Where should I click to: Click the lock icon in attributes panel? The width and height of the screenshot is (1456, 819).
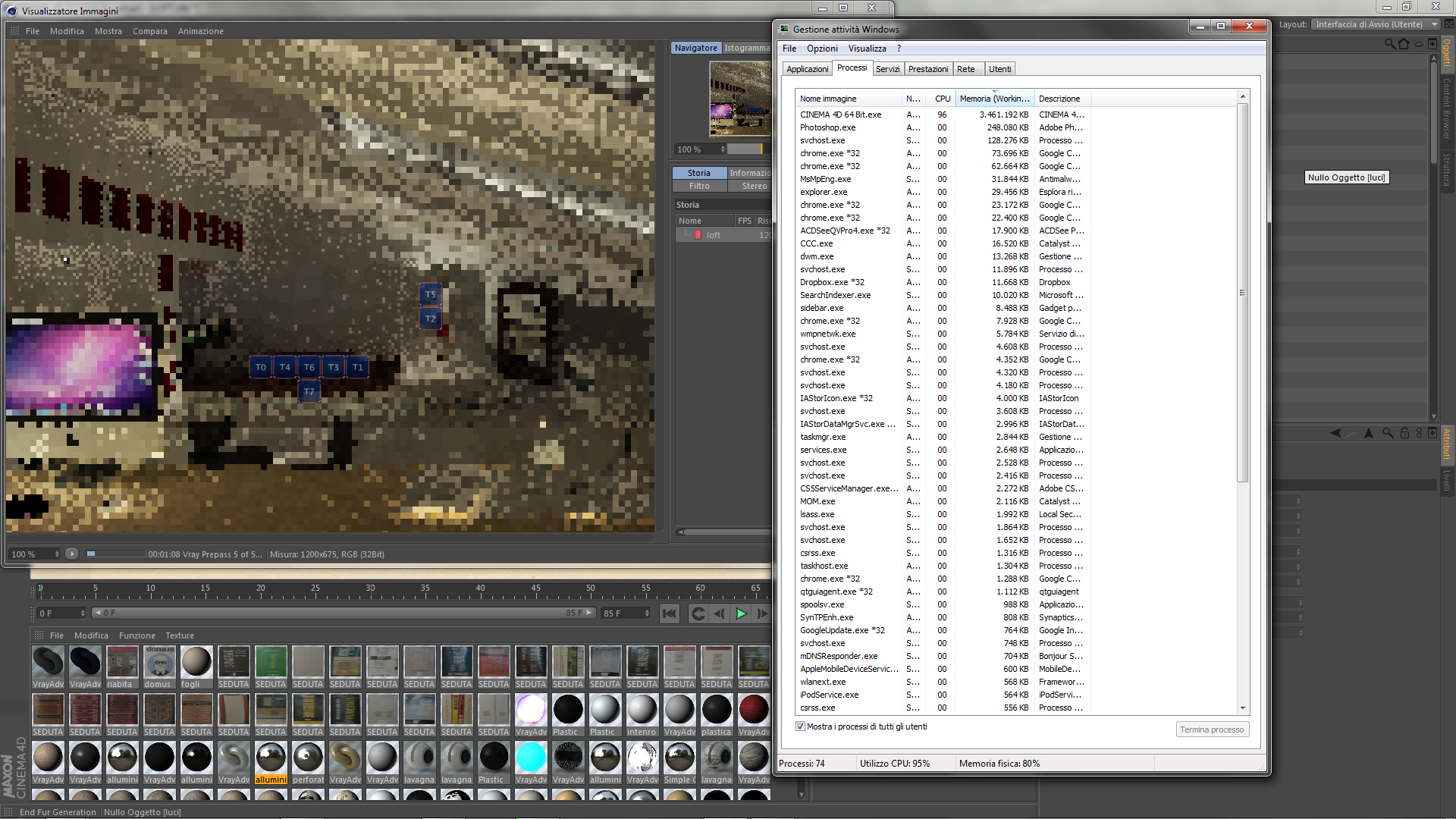pyautogui.click(x=1404, y=433)
